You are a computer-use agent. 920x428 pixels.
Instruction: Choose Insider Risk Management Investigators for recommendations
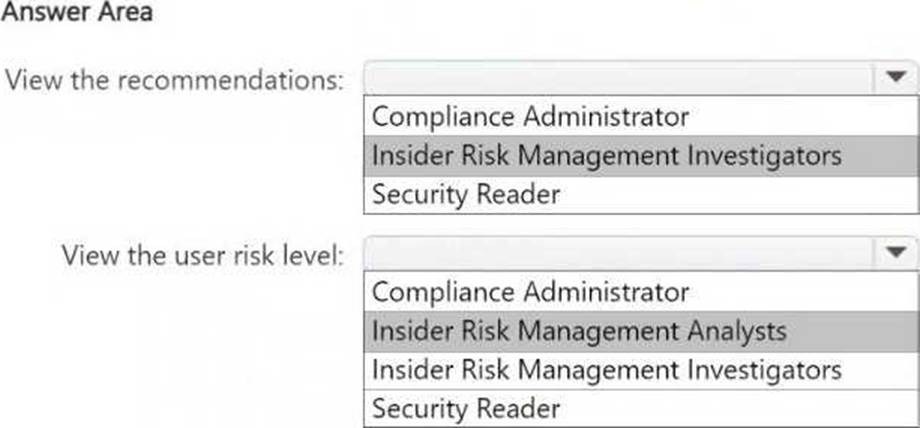(x=606, y=156)
